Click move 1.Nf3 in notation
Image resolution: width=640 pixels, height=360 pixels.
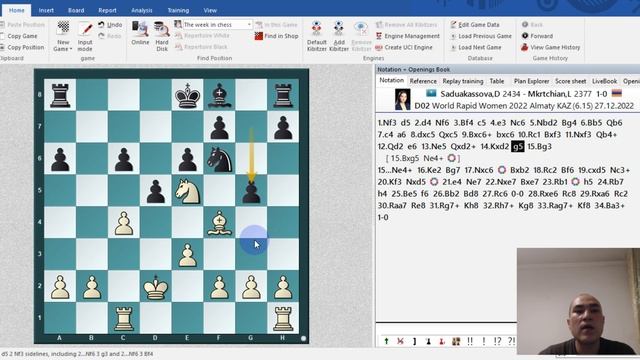point(387,122)
